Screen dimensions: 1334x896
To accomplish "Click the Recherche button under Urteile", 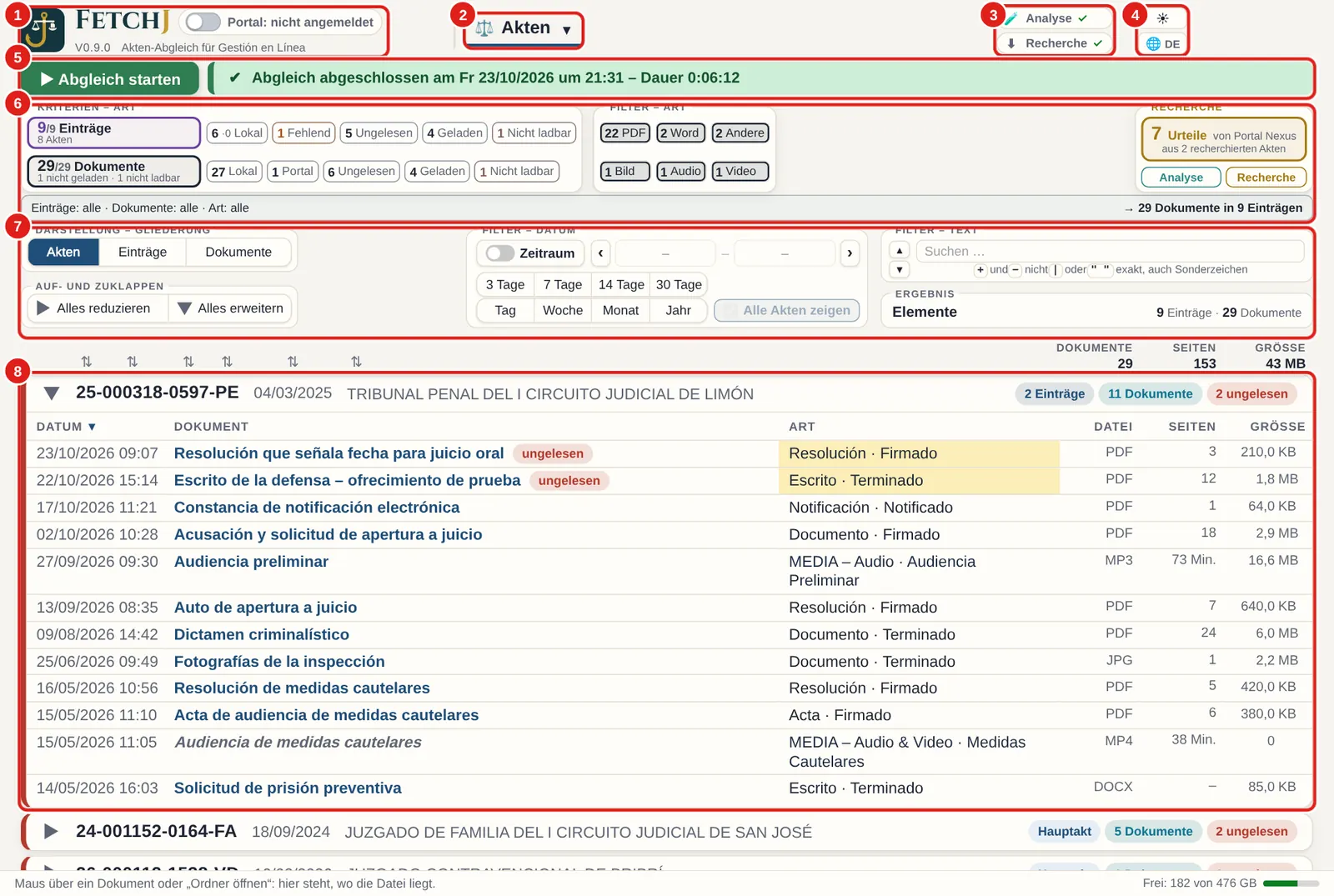I will click(x=1266, y=178).
